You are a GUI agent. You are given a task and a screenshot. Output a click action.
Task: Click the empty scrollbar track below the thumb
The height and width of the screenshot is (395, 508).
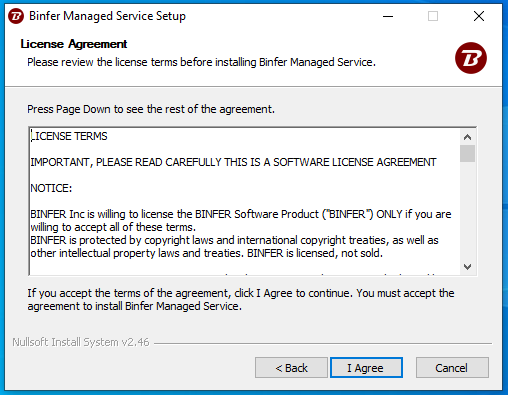coord(467,211)
